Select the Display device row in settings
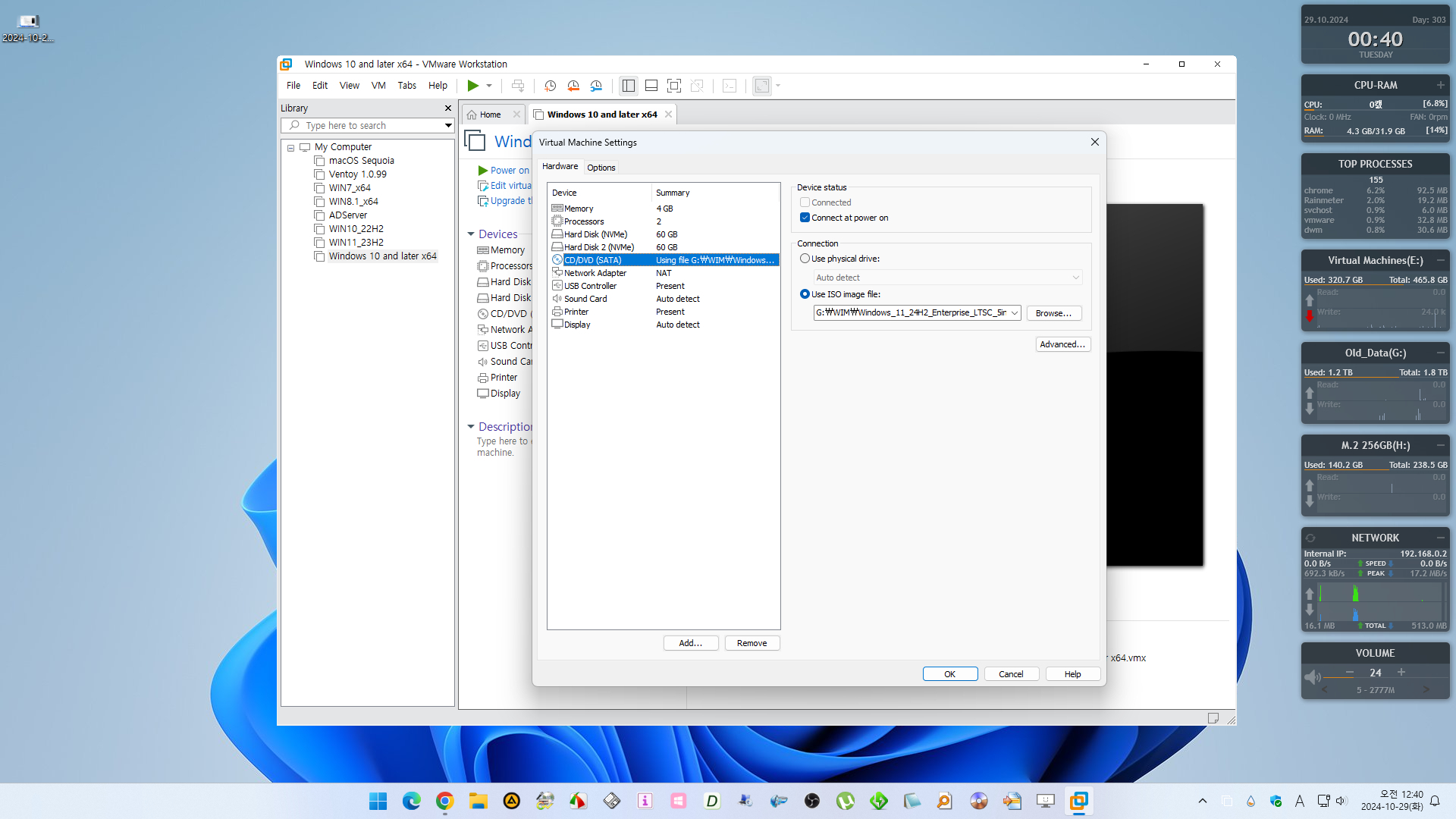This screenshot has width=1456, height=819. point(664,325)
